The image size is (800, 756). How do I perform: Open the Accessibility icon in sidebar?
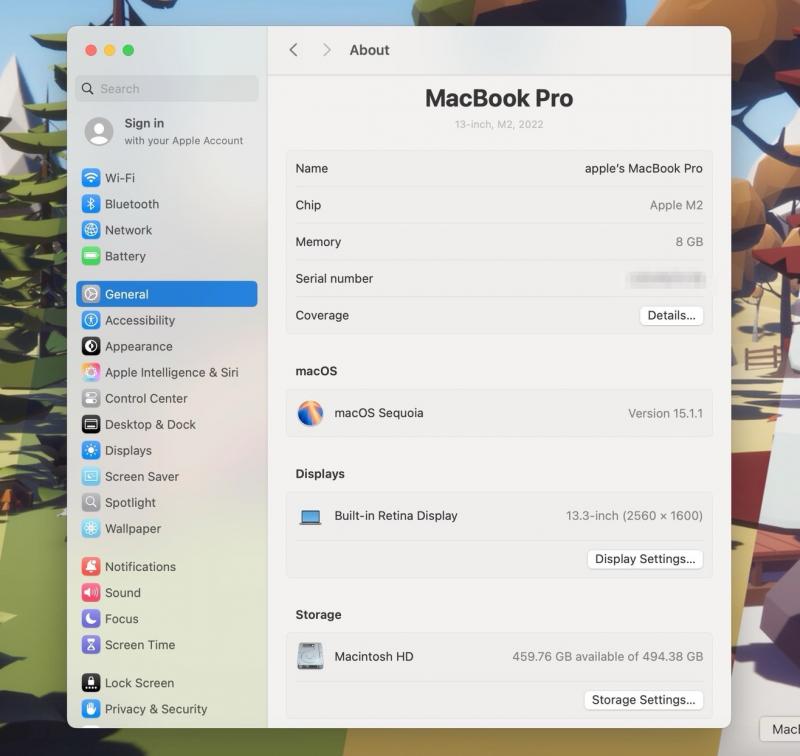coord(91,320)
